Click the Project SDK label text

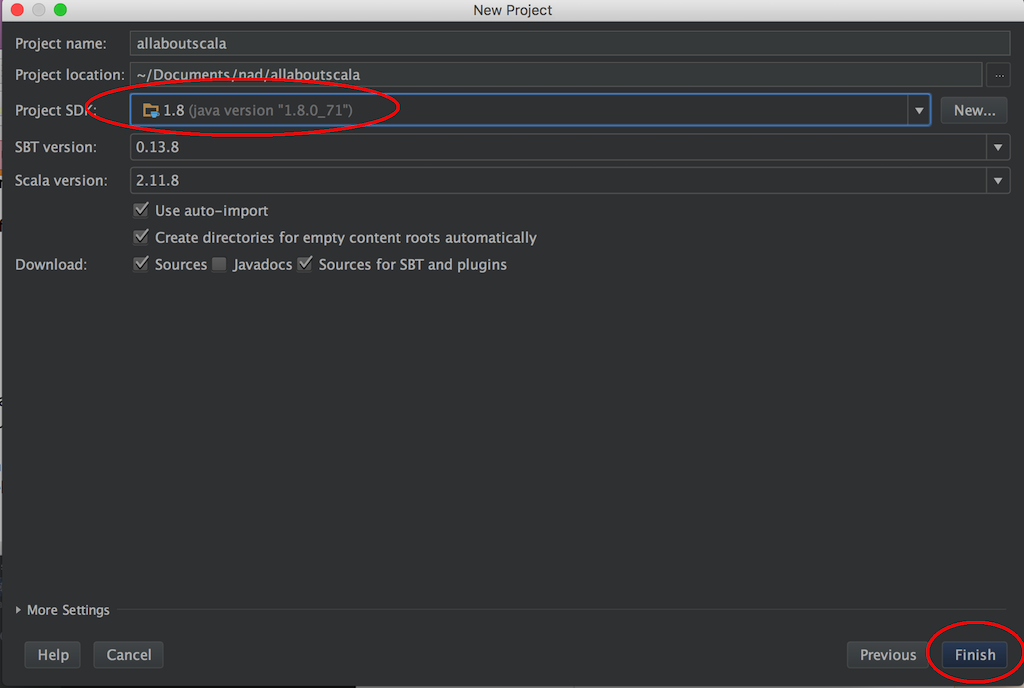click(x=56, y=110)
